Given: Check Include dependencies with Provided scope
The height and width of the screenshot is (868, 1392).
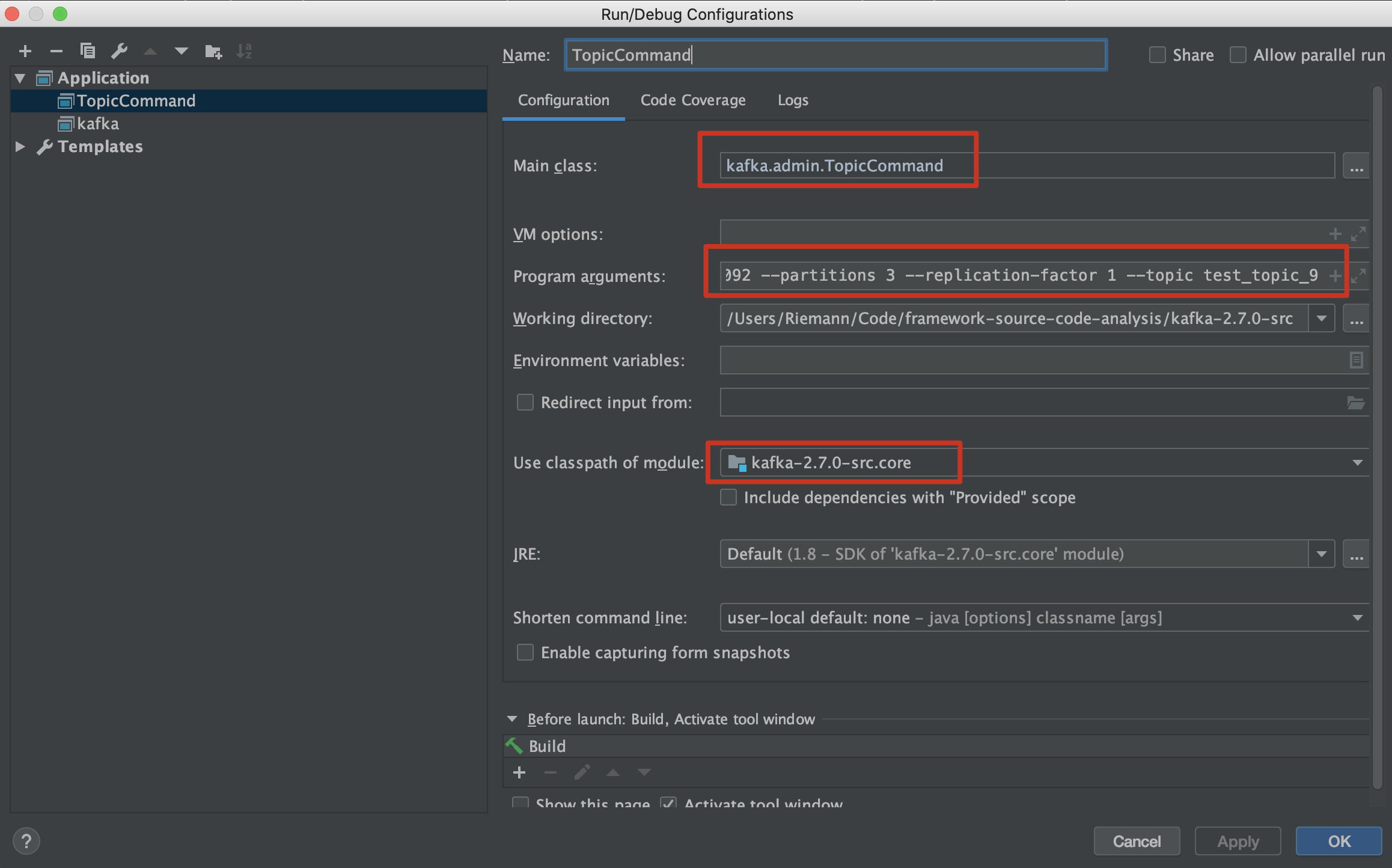Looking at the screenshot, I should click(x=728, y=498).
